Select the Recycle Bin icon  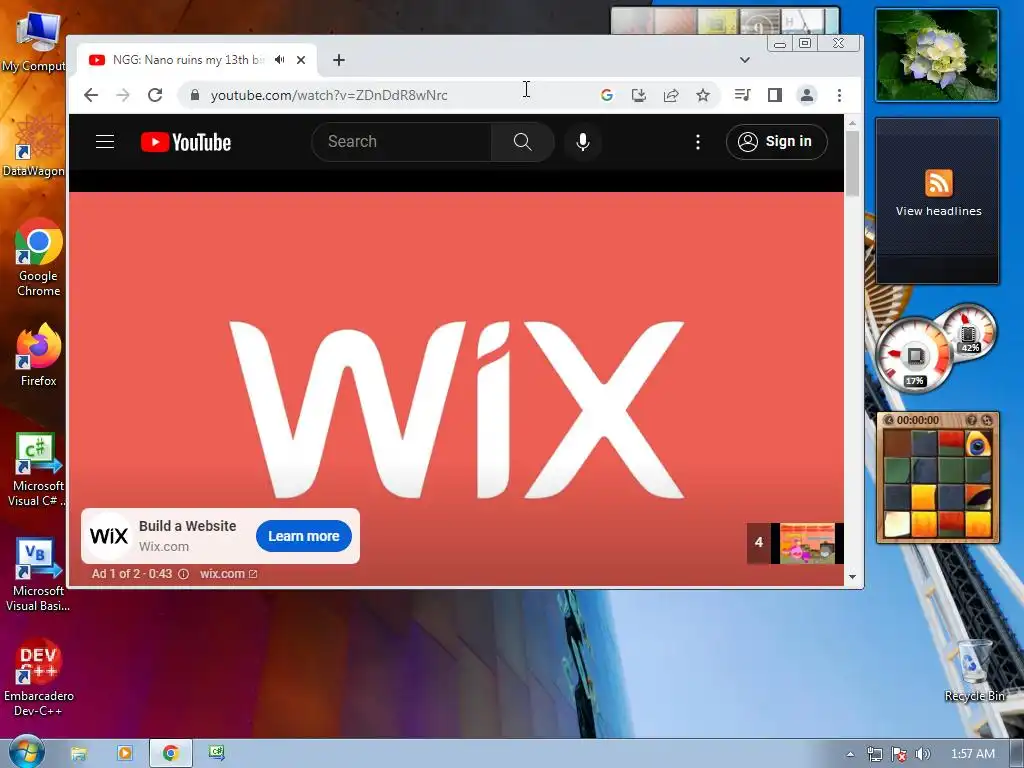pos(974,671)
